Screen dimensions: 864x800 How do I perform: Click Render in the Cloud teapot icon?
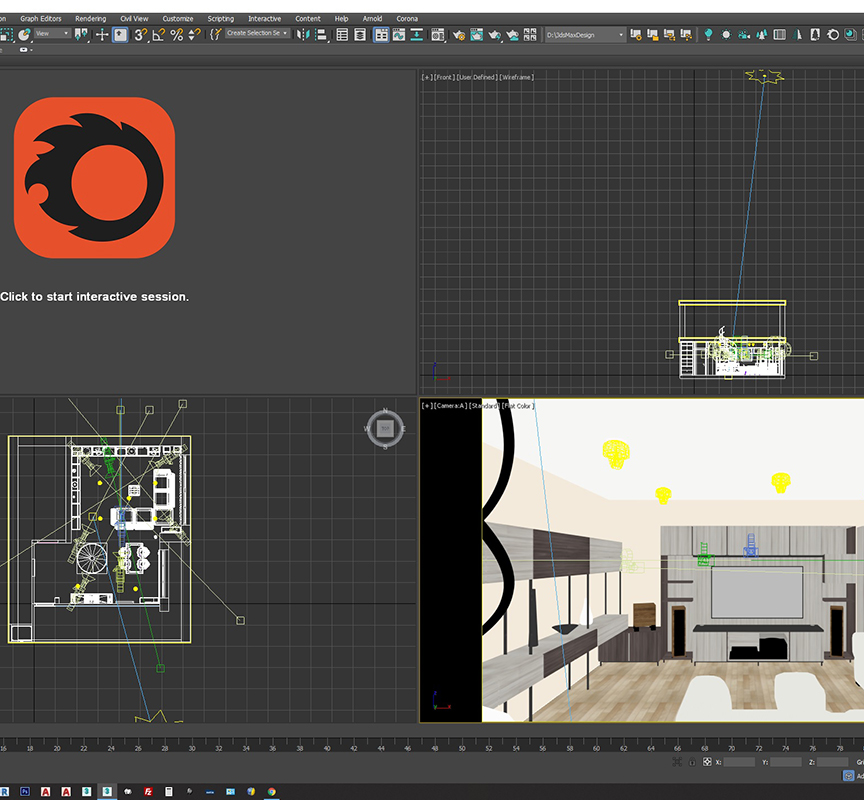(x=512, y=35)
